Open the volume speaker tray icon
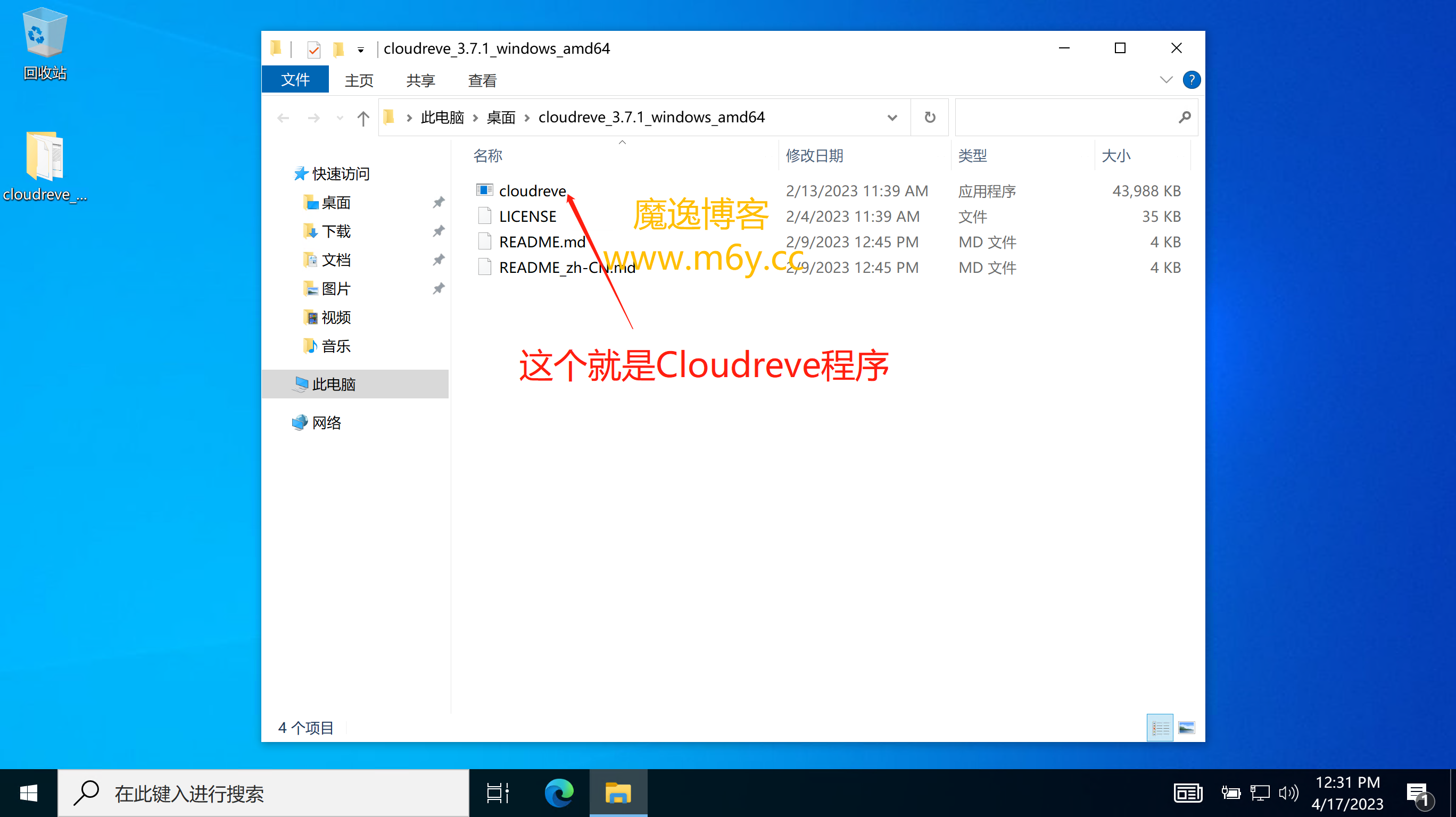Viewport: 1456px width, 817px height. click(1289, 793)
